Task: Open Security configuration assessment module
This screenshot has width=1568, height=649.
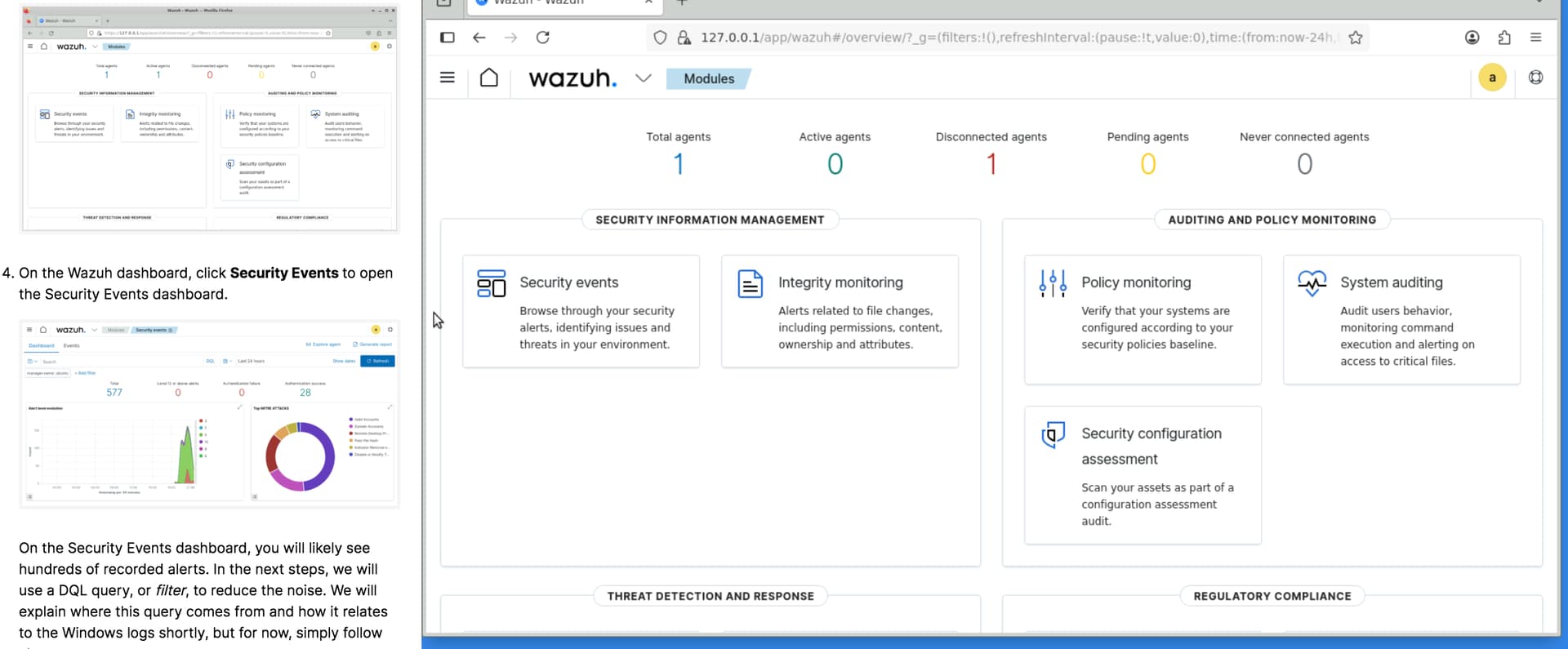Action: tap(1143, 474)
